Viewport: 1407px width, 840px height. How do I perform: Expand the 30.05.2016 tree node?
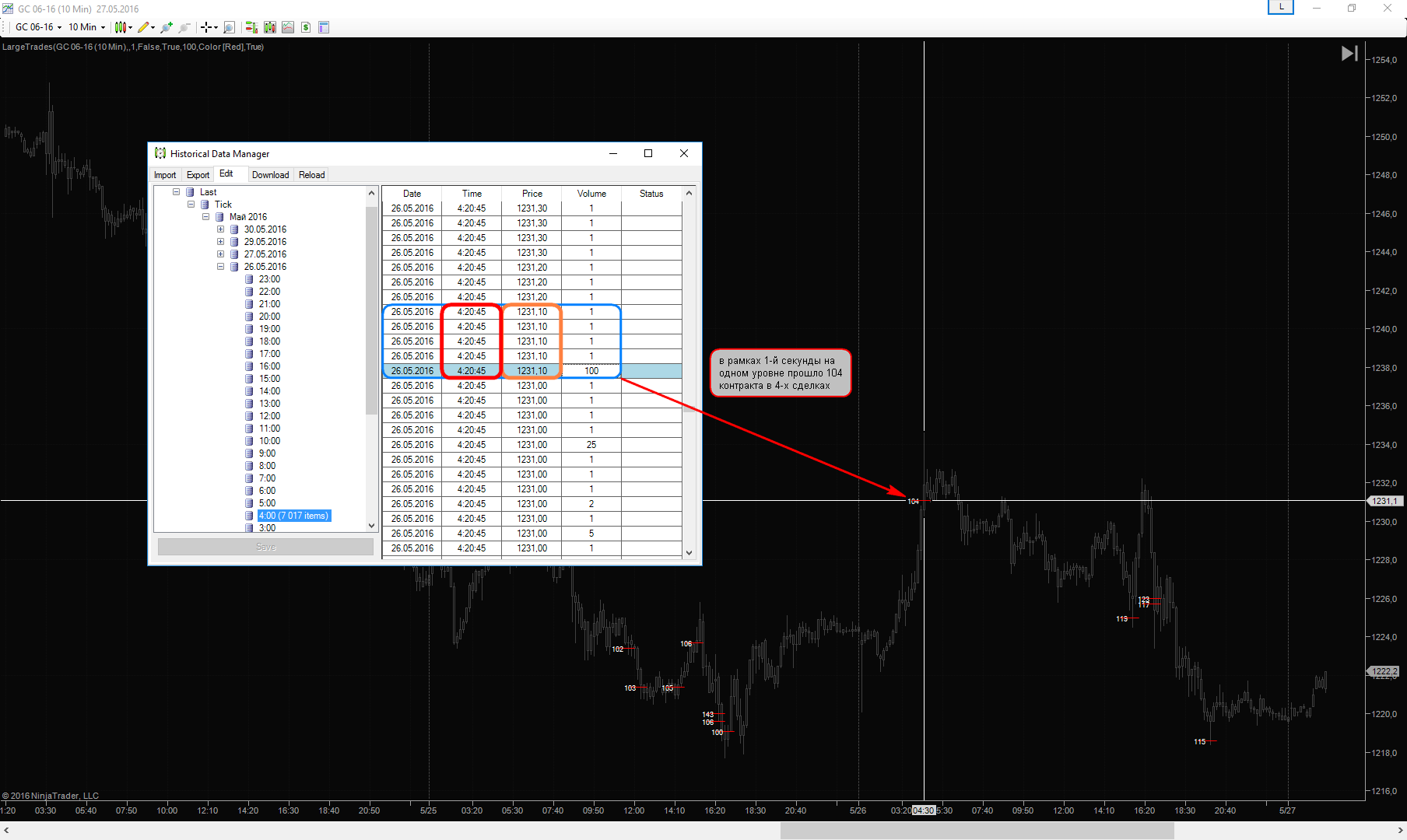[220, 229]
